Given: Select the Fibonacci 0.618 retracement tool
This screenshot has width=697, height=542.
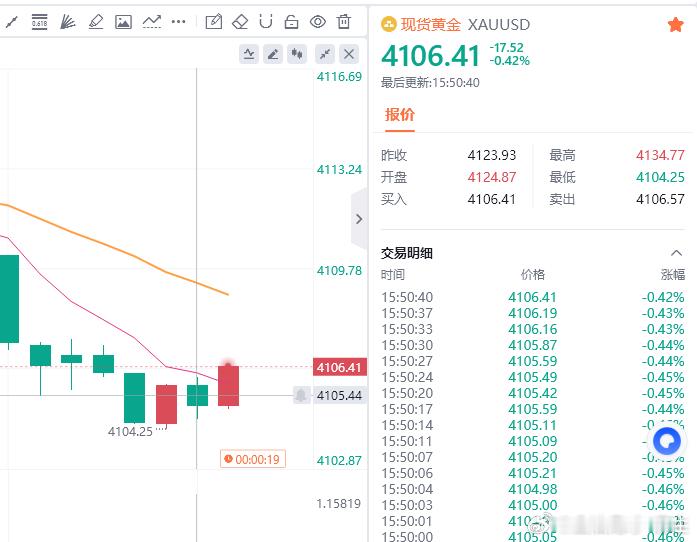Looking at the screenshot, I should coord(40,21).
